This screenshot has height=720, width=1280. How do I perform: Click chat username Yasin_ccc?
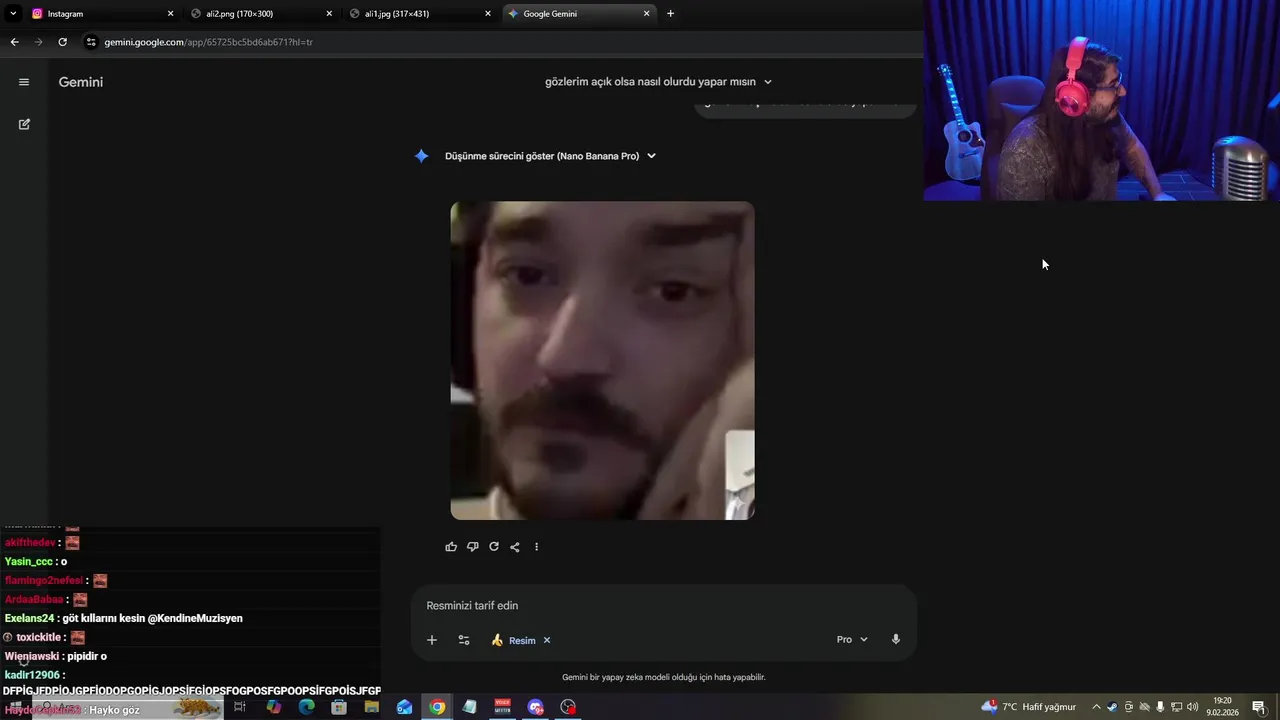click(x=28, y=561)
